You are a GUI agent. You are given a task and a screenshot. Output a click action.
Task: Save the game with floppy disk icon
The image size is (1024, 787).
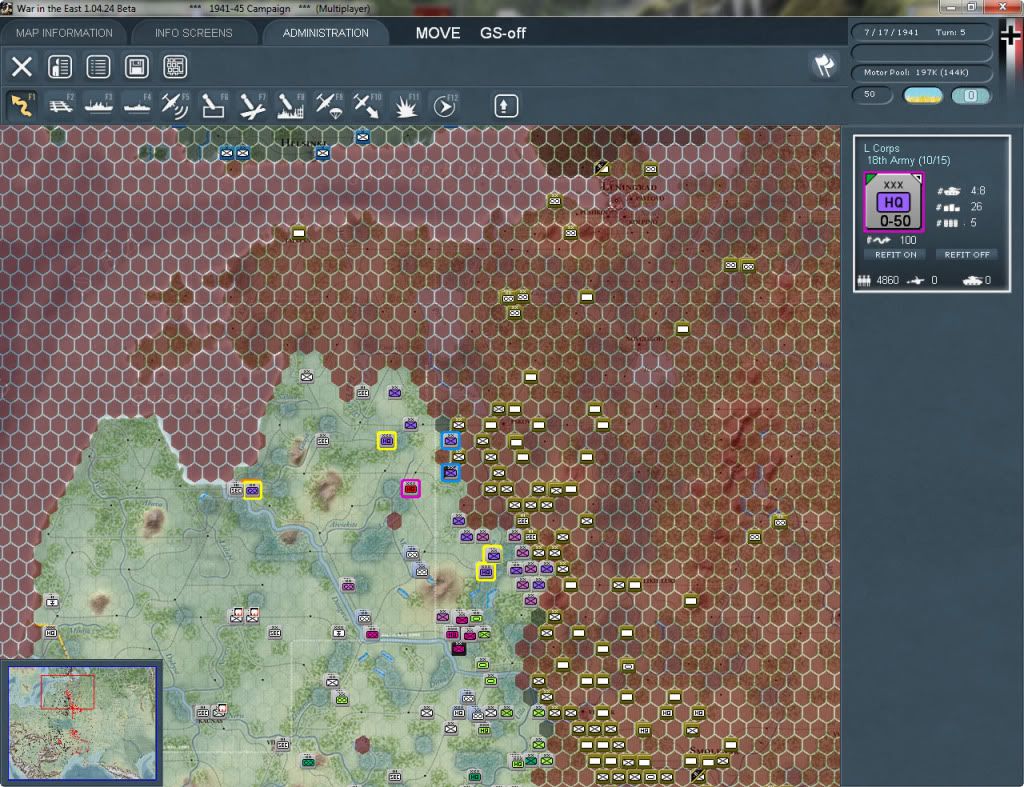tap(136, 67)
